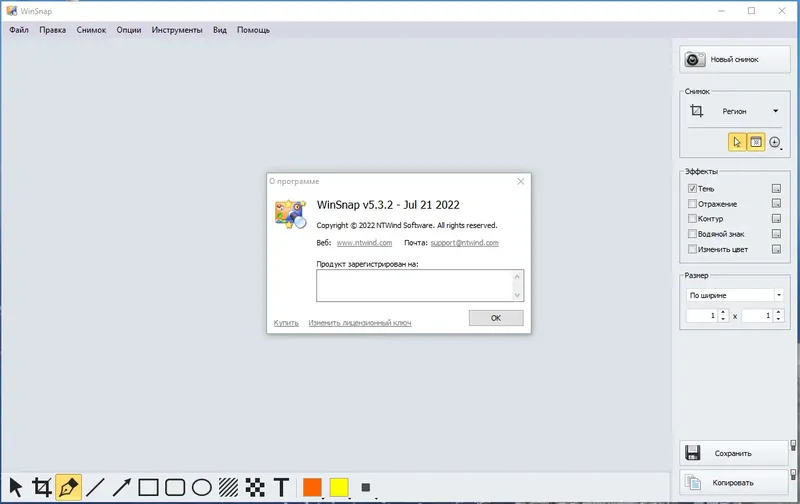Screen dimensions: 800x504
Task: Open the Правка menu
Action: click(x=53, y=30)
